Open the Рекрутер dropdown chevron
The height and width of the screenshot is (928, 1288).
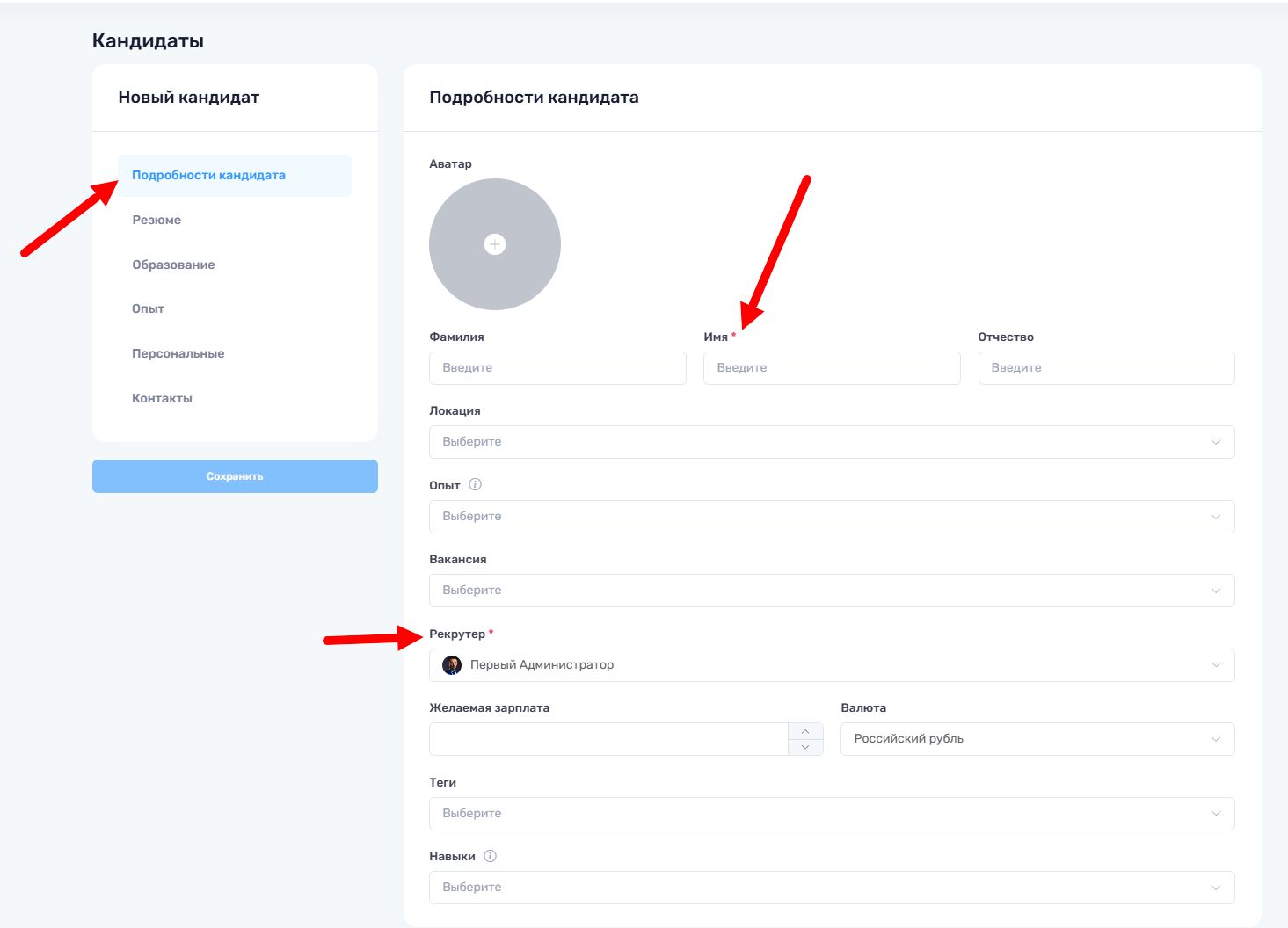tap(1216, 665)
